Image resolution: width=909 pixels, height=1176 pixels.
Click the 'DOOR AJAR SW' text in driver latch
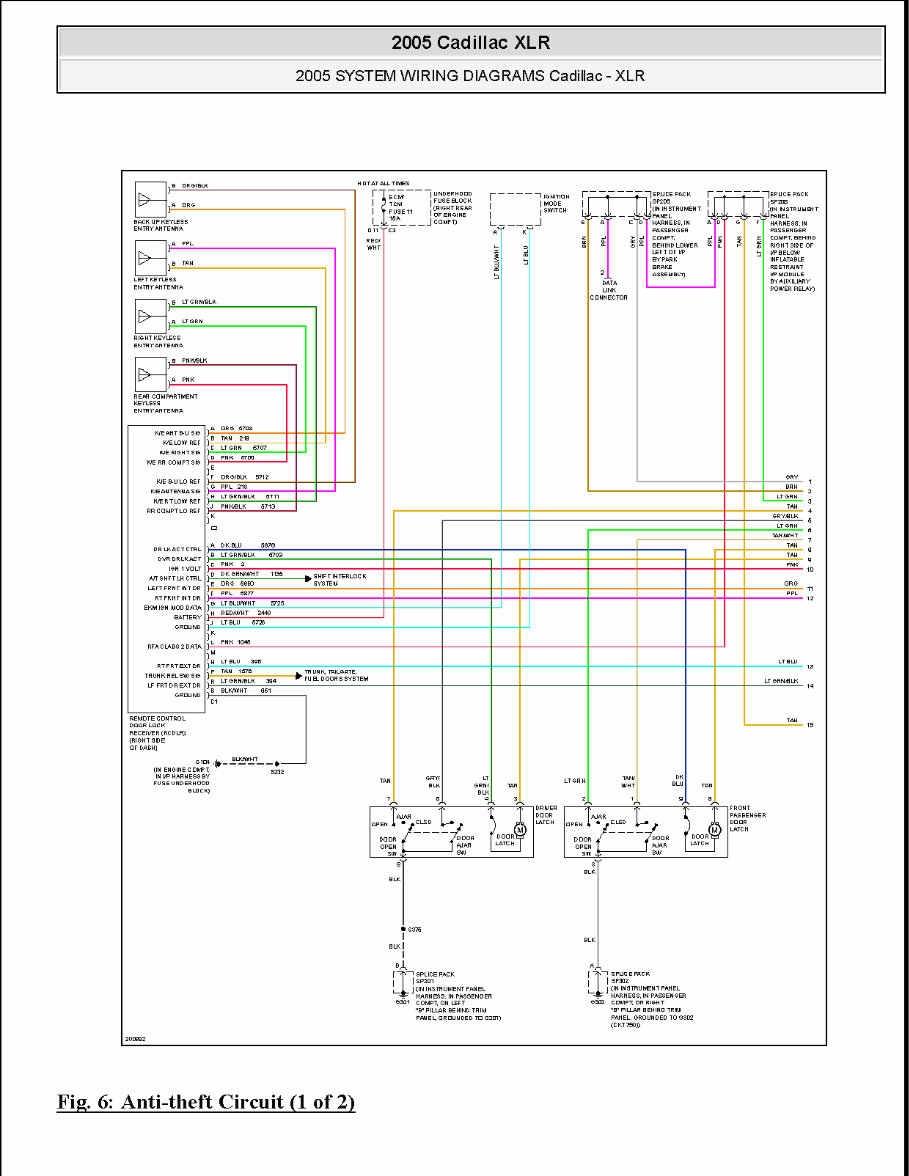[465, 845]
